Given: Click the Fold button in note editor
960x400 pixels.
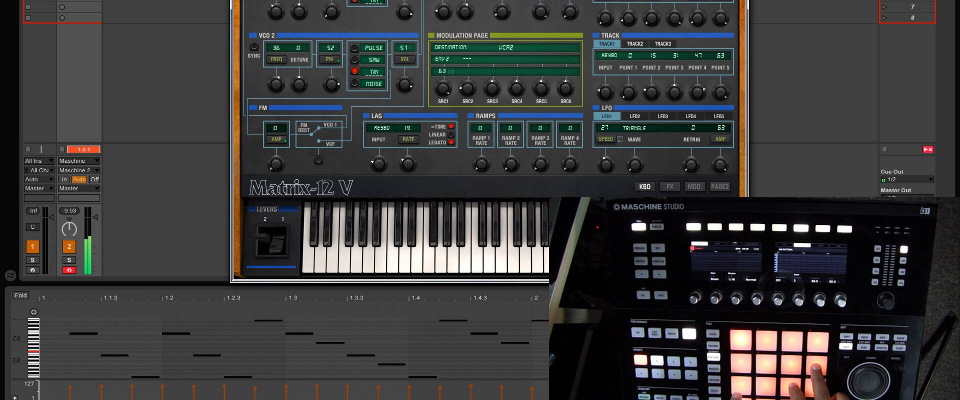Looking at the screenshot, I should (x=20, y=295).
